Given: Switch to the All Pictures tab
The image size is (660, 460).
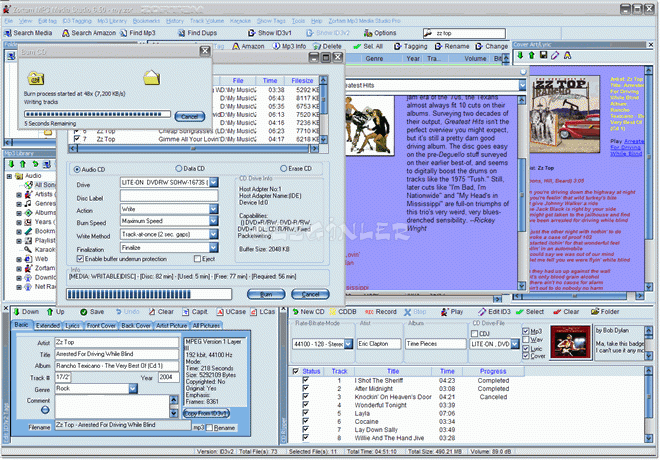Looking at the screenshot, I should [206, 326].
